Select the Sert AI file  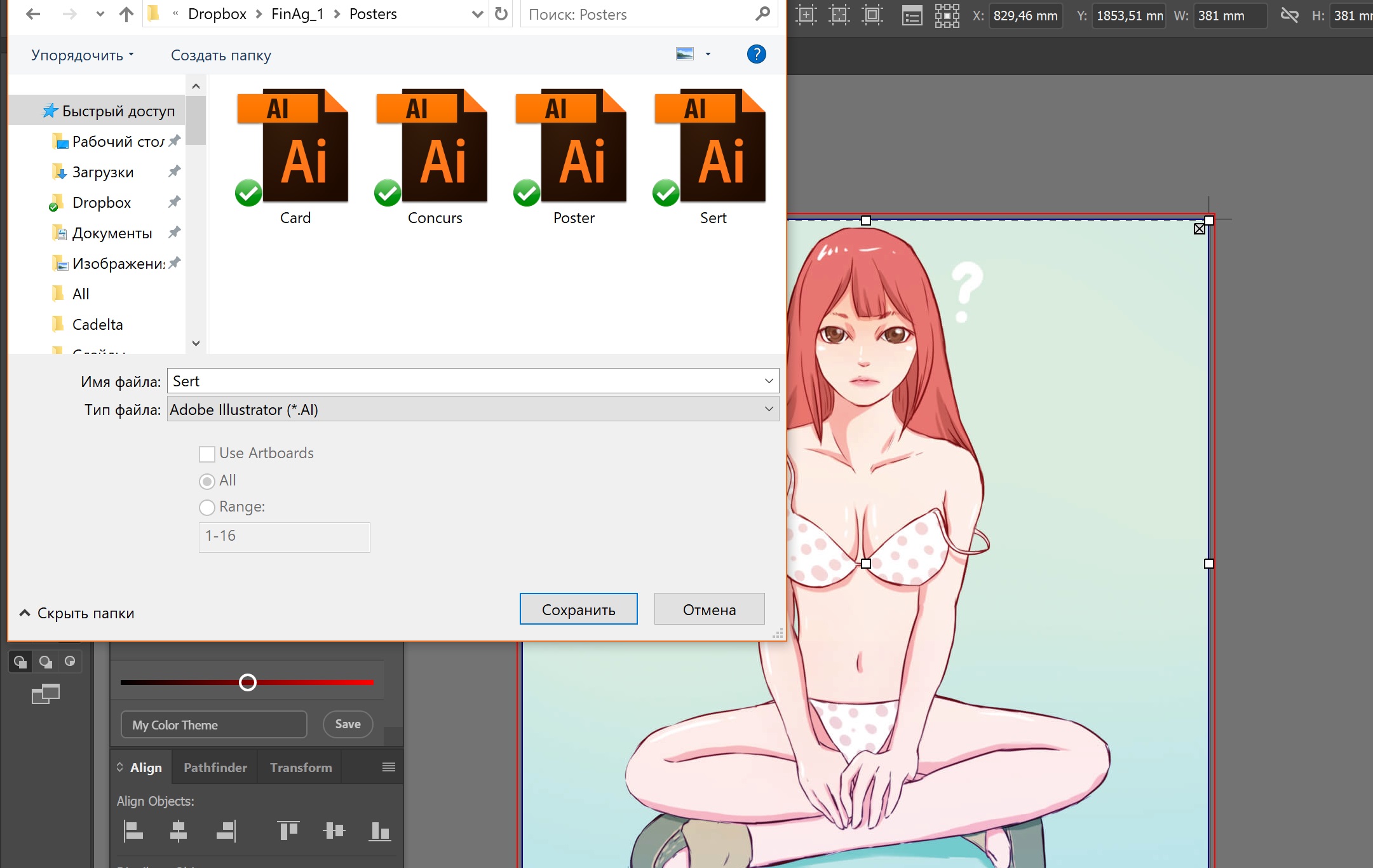(711, 157)
